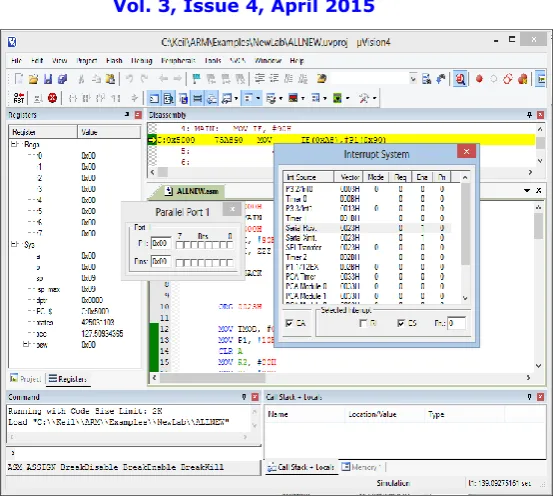Click the Pri. input field in Interrupt System
Image resolution: width=553 pixels, height=496 pixels.
coord(456,323)
